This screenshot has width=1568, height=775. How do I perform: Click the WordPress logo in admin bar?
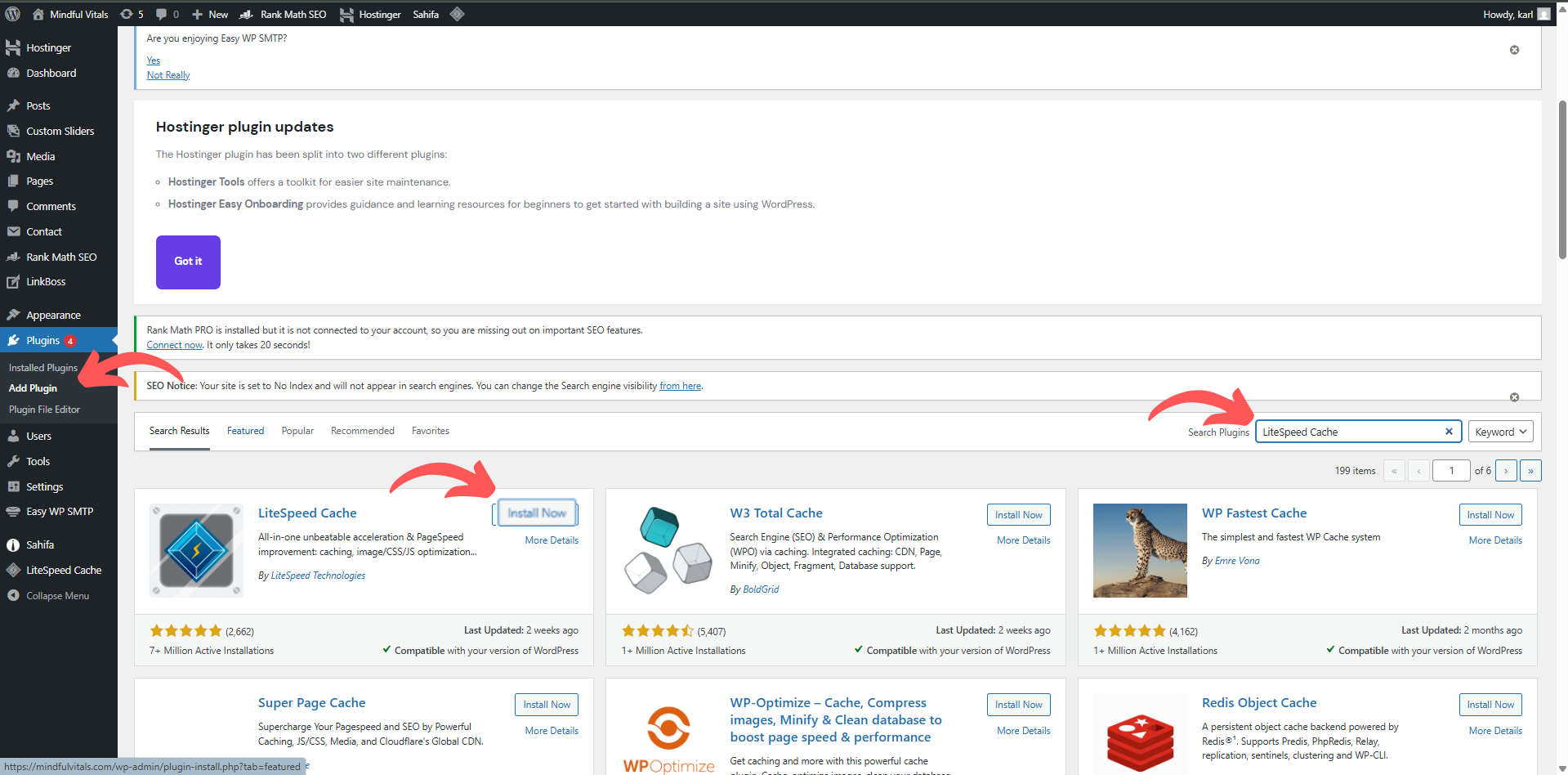pyautogui.click(x=13, y=14)
